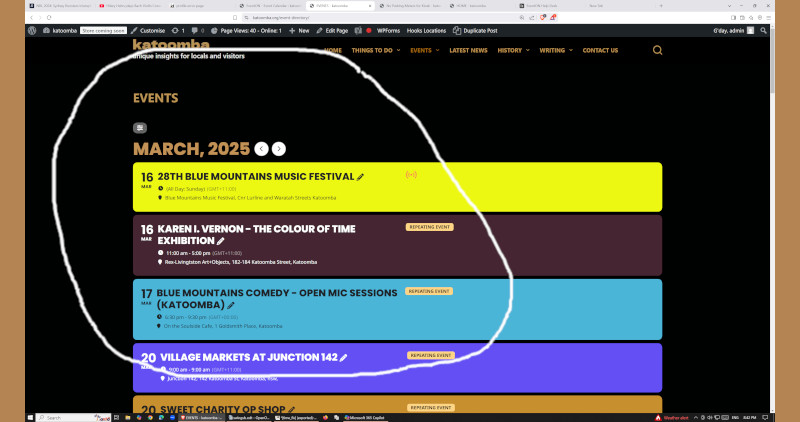Open CONTACT US page

click(600, 51)
